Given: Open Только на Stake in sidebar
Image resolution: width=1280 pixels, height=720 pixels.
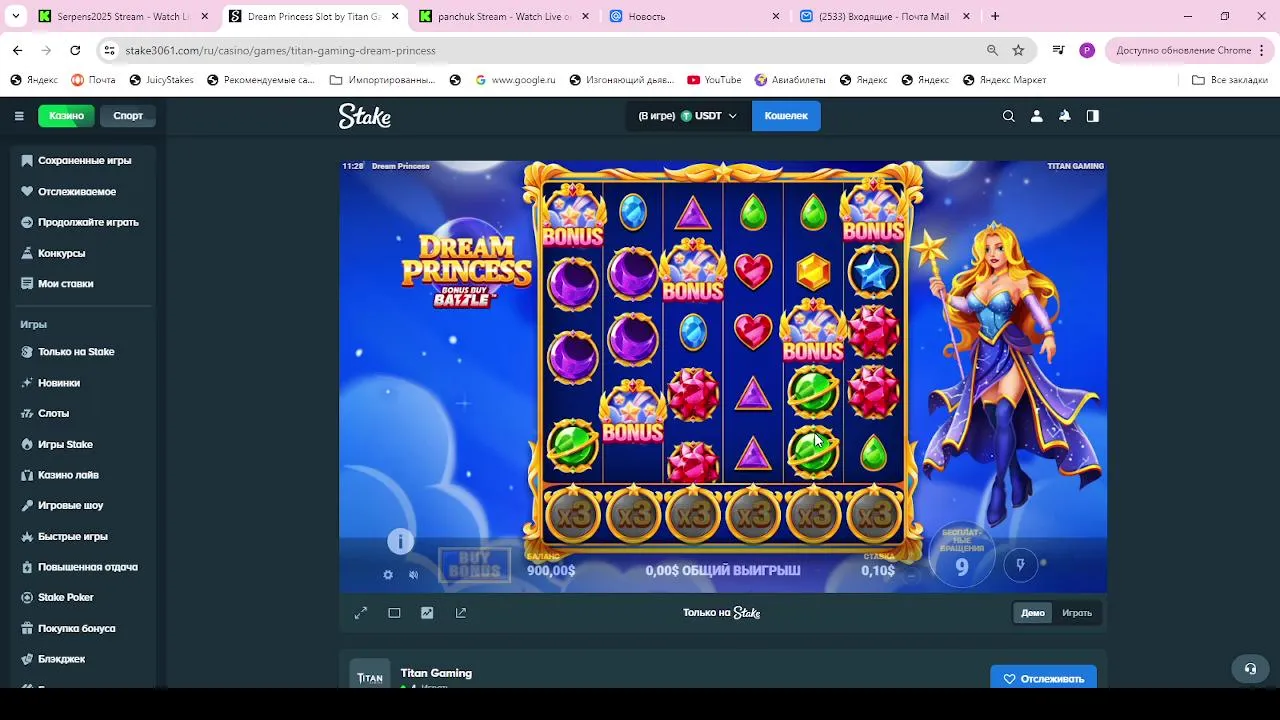Looking at the screenshot, I should click(x=77, y=352).
